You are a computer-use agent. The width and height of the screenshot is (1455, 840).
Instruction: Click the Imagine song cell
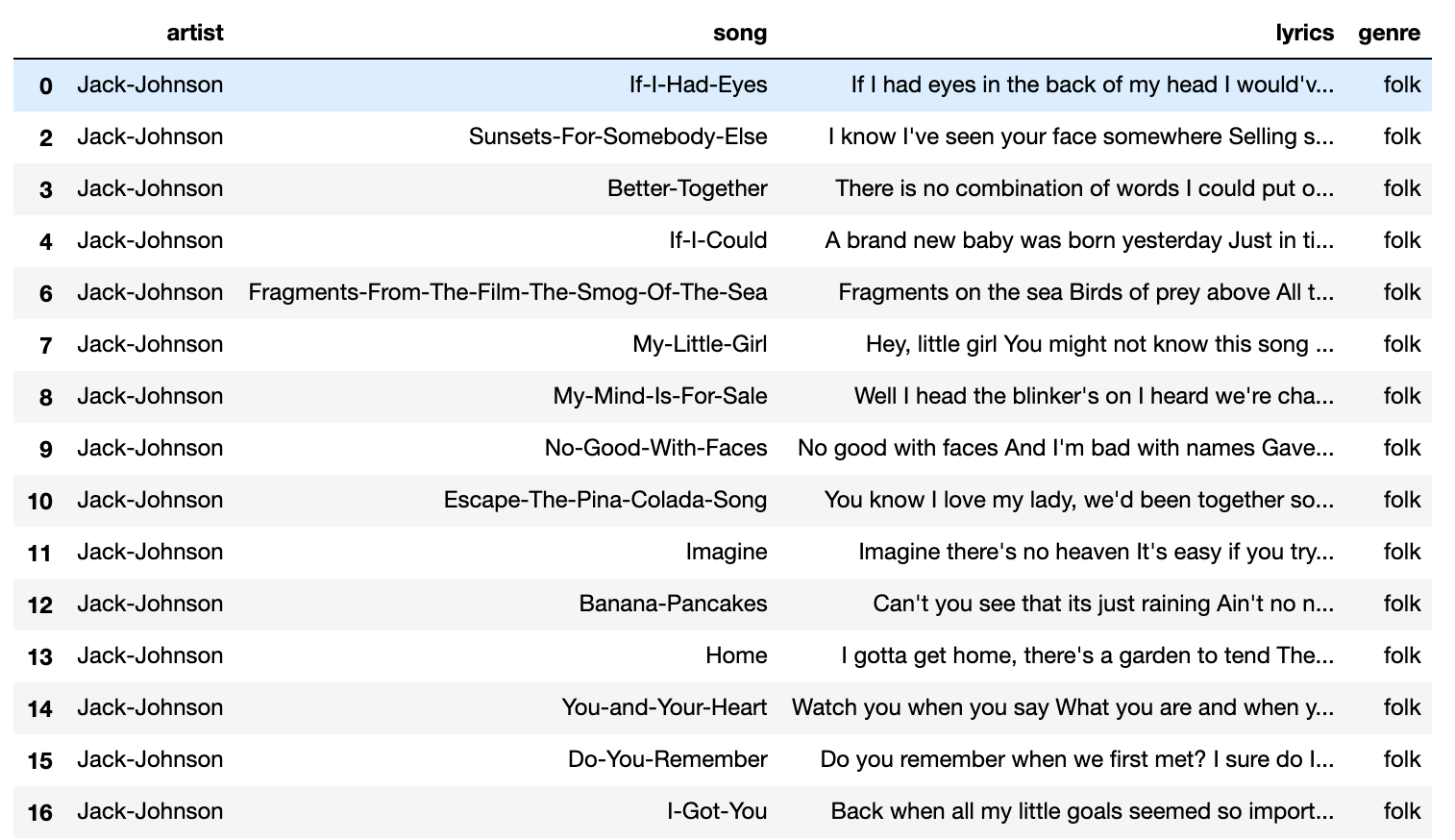(727, 552)
